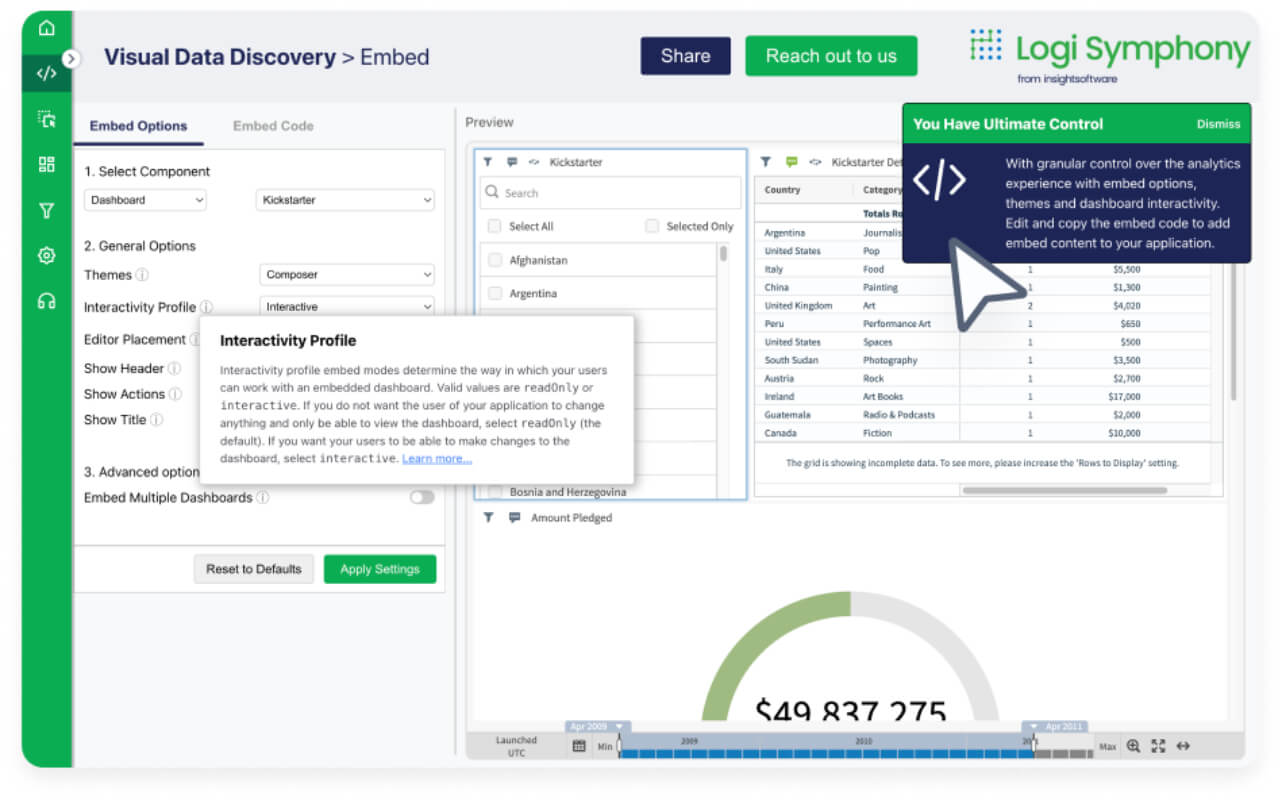Click the Show Actions info icon

(175, 394)
